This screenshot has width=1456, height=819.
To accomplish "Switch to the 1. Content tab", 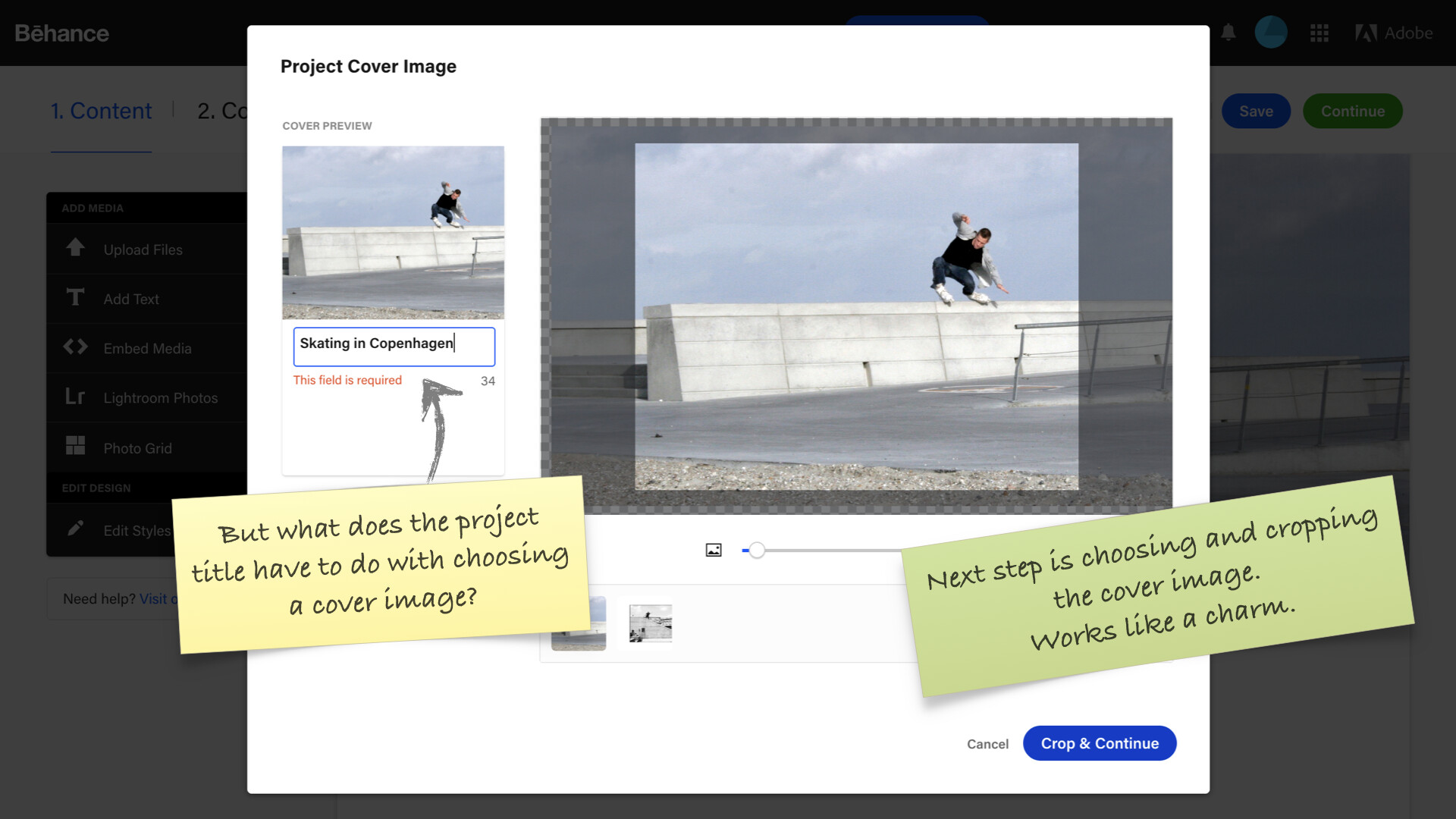I will tap(101, 111).
